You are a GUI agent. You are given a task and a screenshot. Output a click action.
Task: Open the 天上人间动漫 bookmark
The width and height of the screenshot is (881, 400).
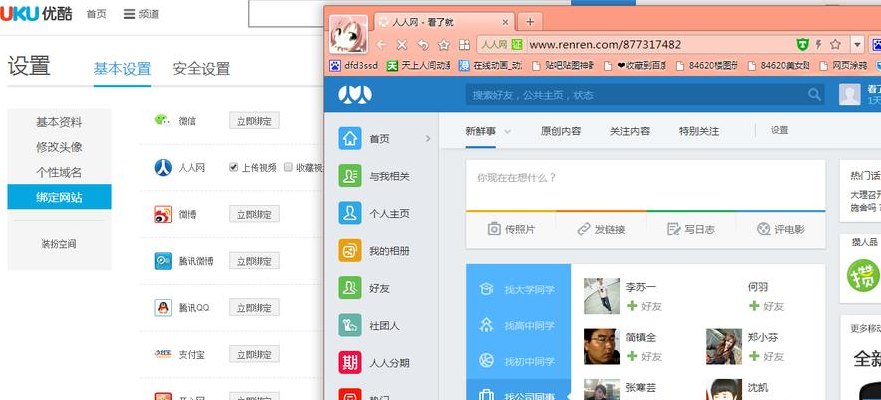coord(419,66)
